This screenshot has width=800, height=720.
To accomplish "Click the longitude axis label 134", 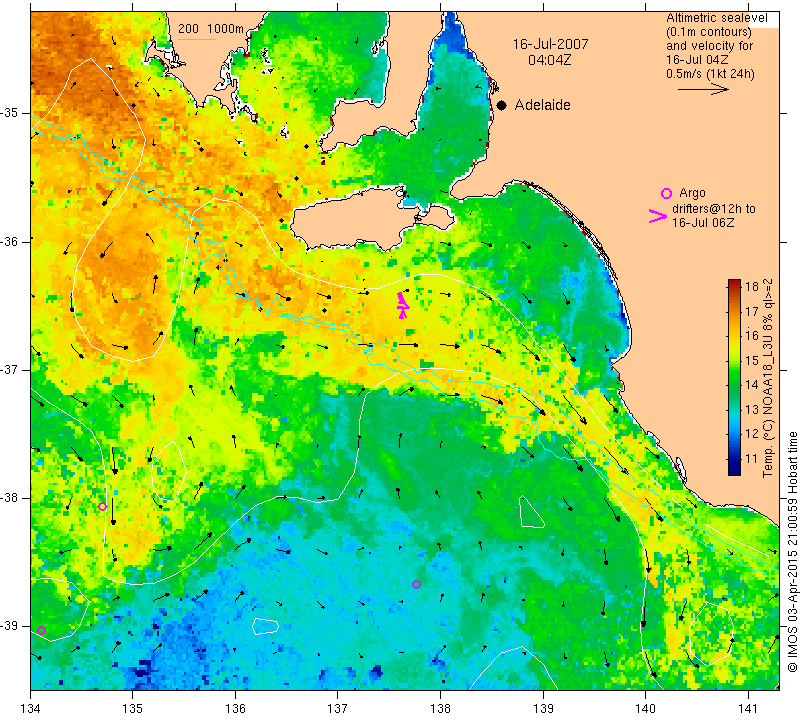I will point(31,708).
